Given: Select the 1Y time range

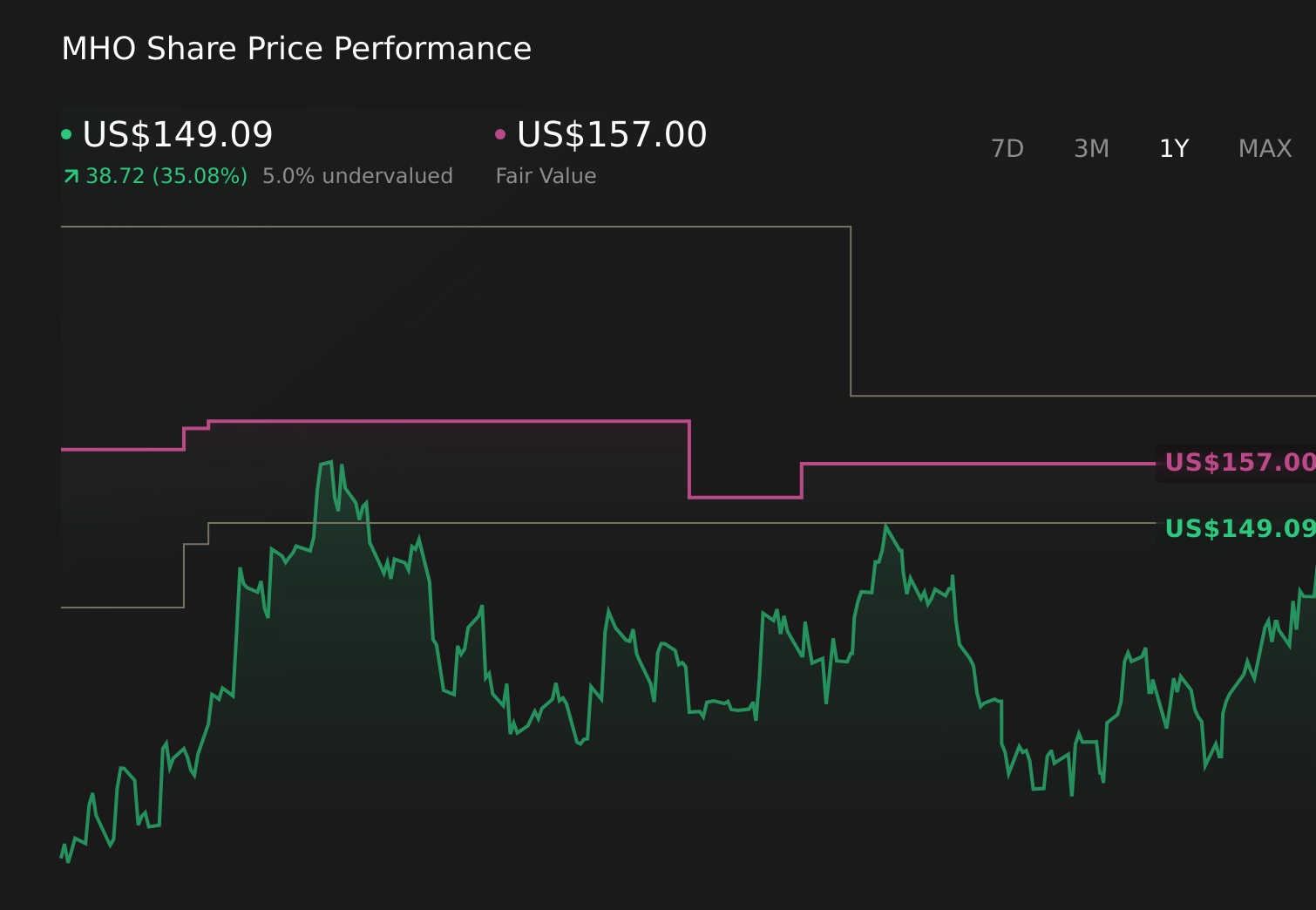Looking at the screenshot, I should point(1174,149).
